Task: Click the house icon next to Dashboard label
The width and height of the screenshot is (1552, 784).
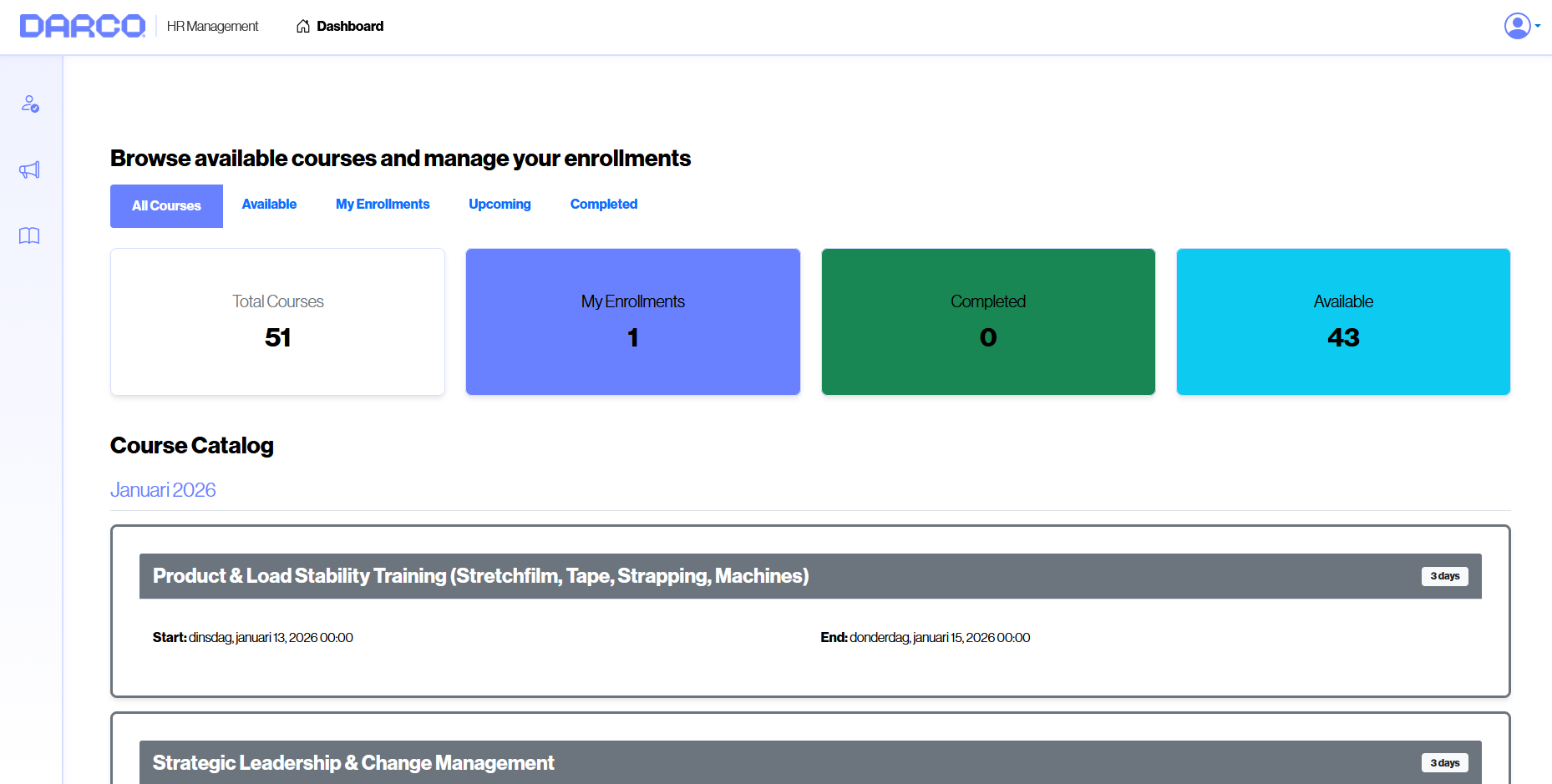Action: coord(302,26)
